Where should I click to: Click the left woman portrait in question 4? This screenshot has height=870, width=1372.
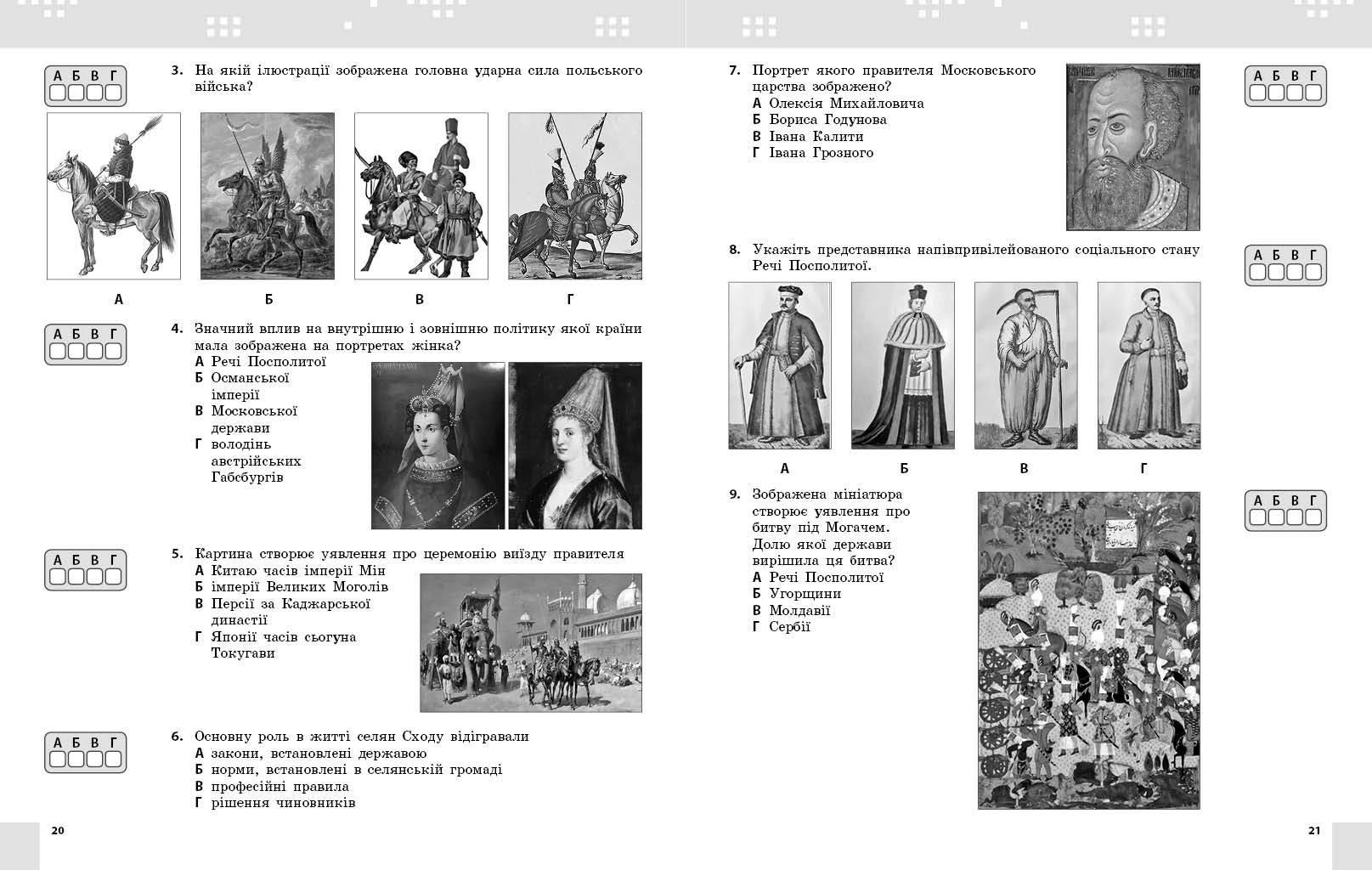tap(438, 445)
